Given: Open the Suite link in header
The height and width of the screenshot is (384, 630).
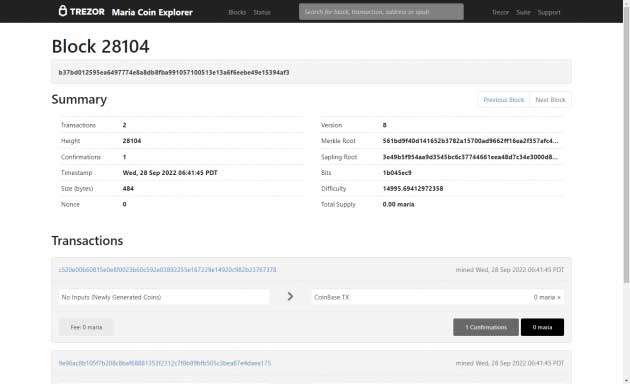Looking at the screenshot, I should tap(523, 12).
